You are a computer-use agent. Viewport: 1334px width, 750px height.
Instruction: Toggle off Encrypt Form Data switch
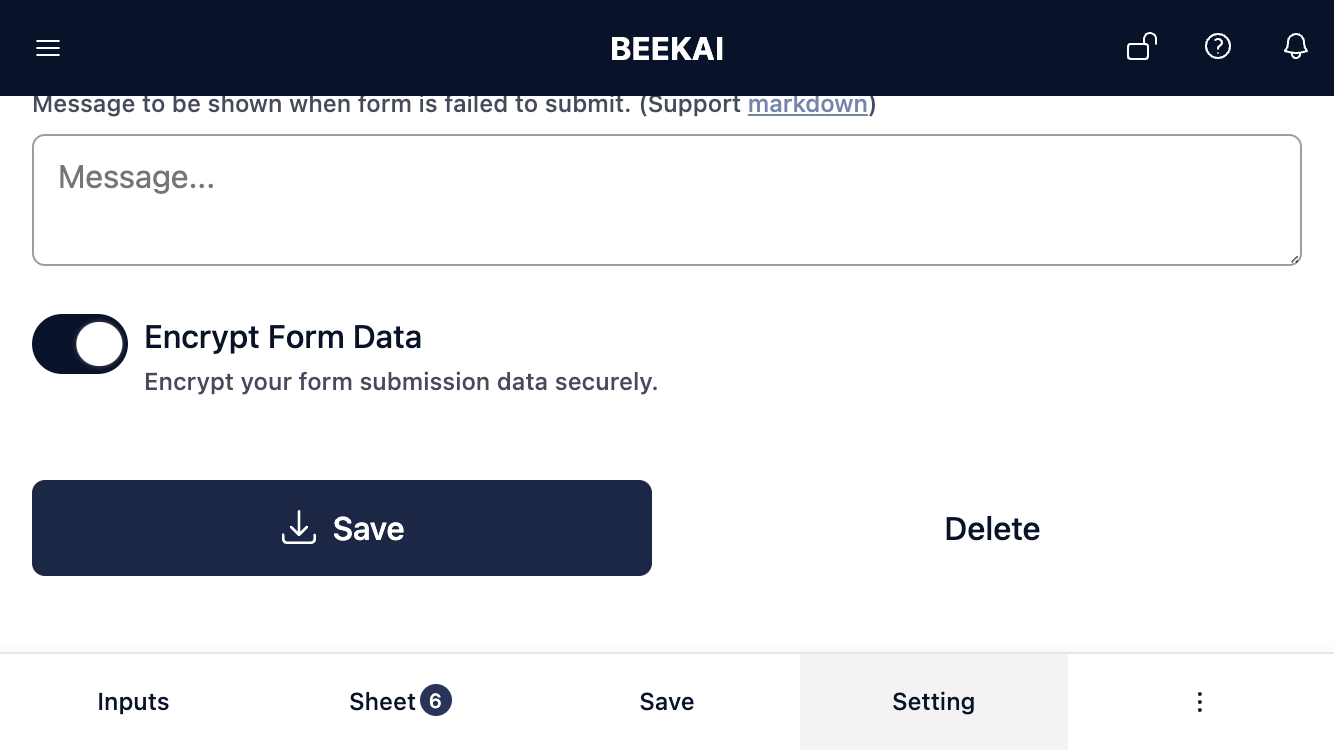pos(80,344)
